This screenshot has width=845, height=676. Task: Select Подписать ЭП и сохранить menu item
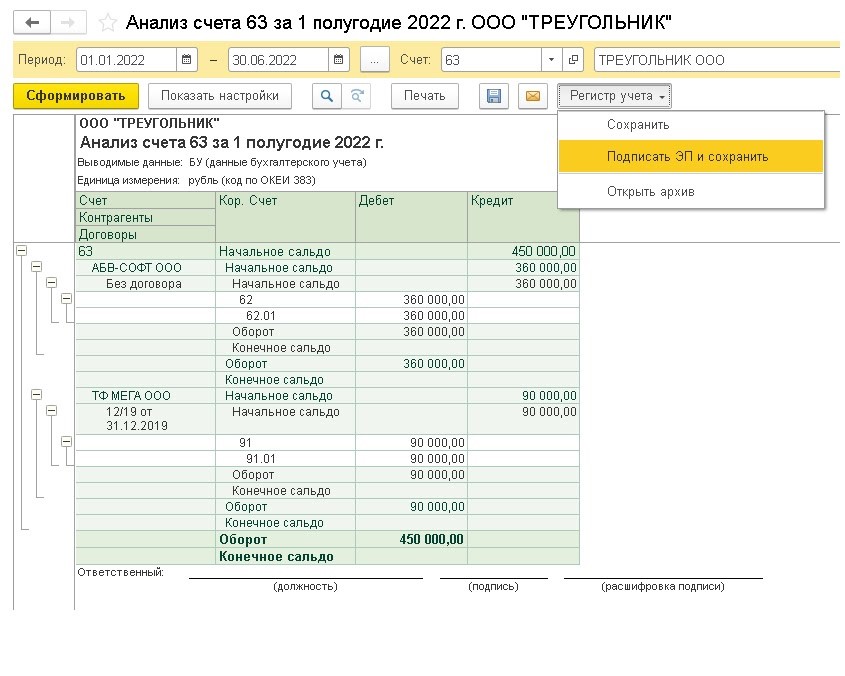pyautogui.click(x=688, y=157)
